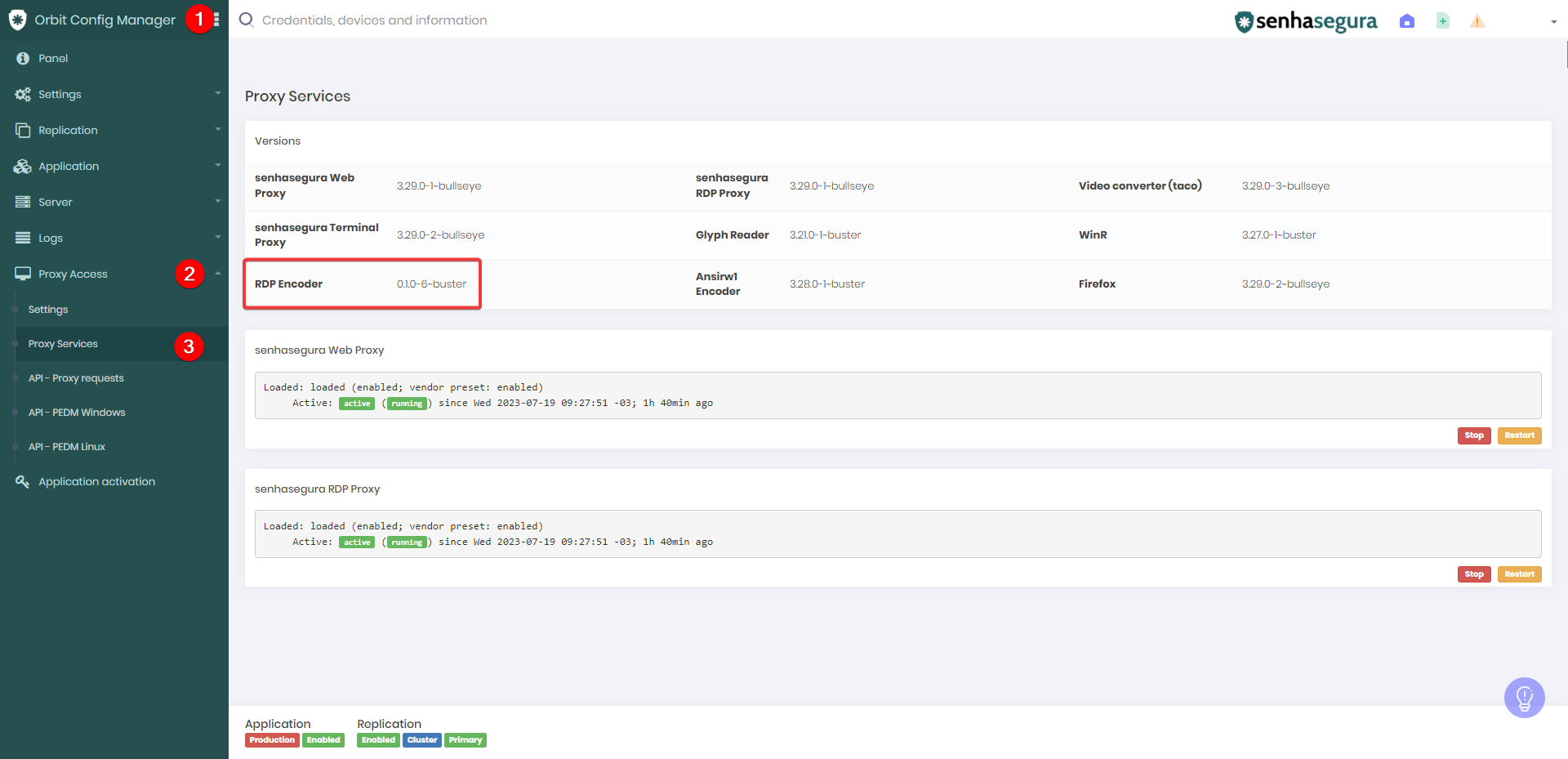Click the Primary replication badge
The image size is (1568, 759).
coord(465,740)
